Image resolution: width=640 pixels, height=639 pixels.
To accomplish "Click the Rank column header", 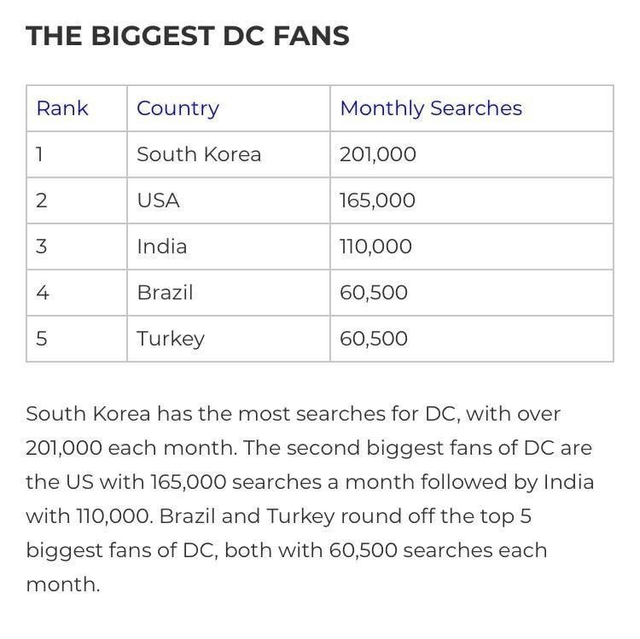I will 62,108.
